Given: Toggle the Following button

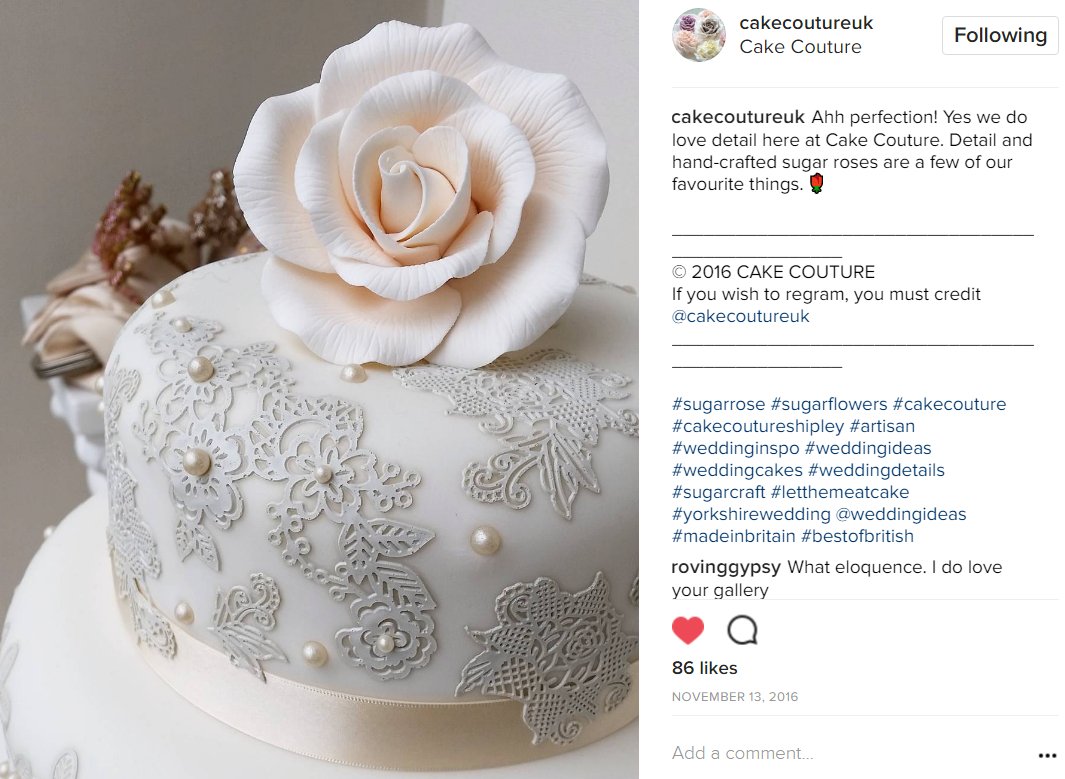Looking at the screenshot, I should click(x=1000, y=35).
